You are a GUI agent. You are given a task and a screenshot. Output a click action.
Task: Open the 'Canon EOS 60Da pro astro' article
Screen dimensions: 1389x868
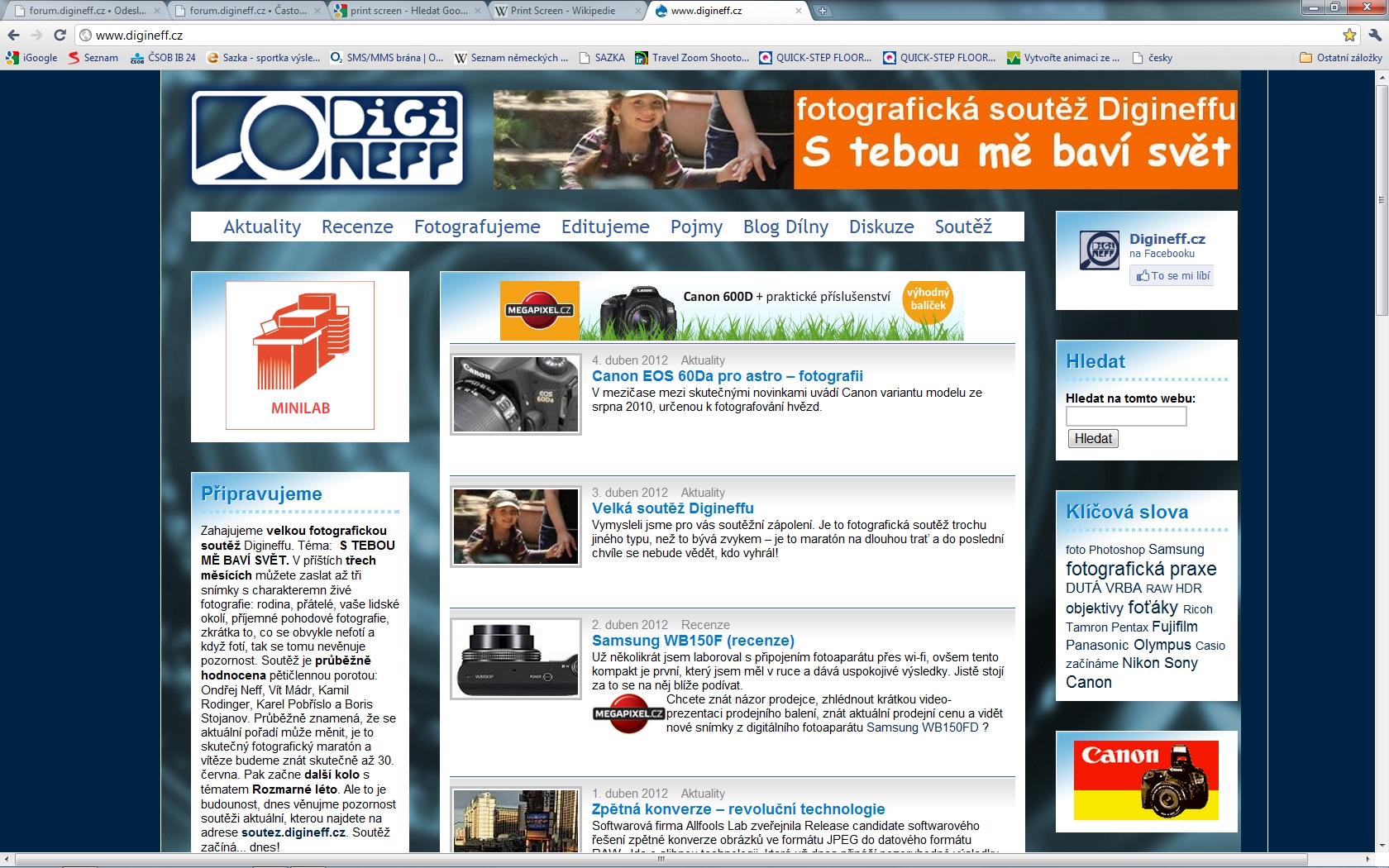pos(727,376)
